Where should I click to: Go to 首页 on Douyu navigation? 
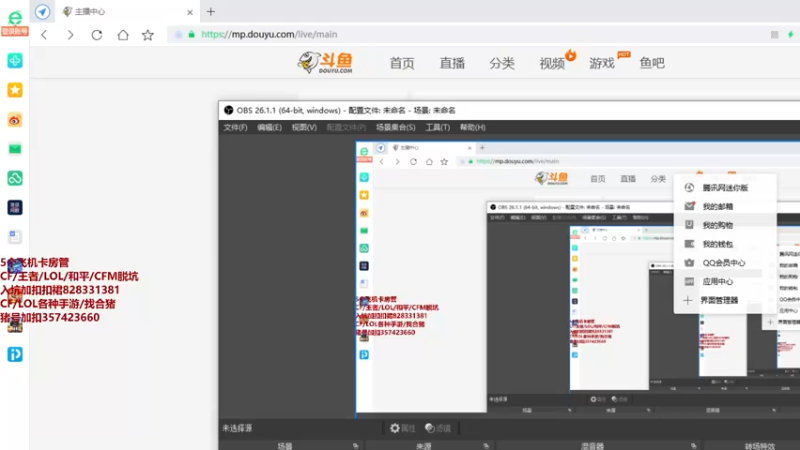(402, 63)
